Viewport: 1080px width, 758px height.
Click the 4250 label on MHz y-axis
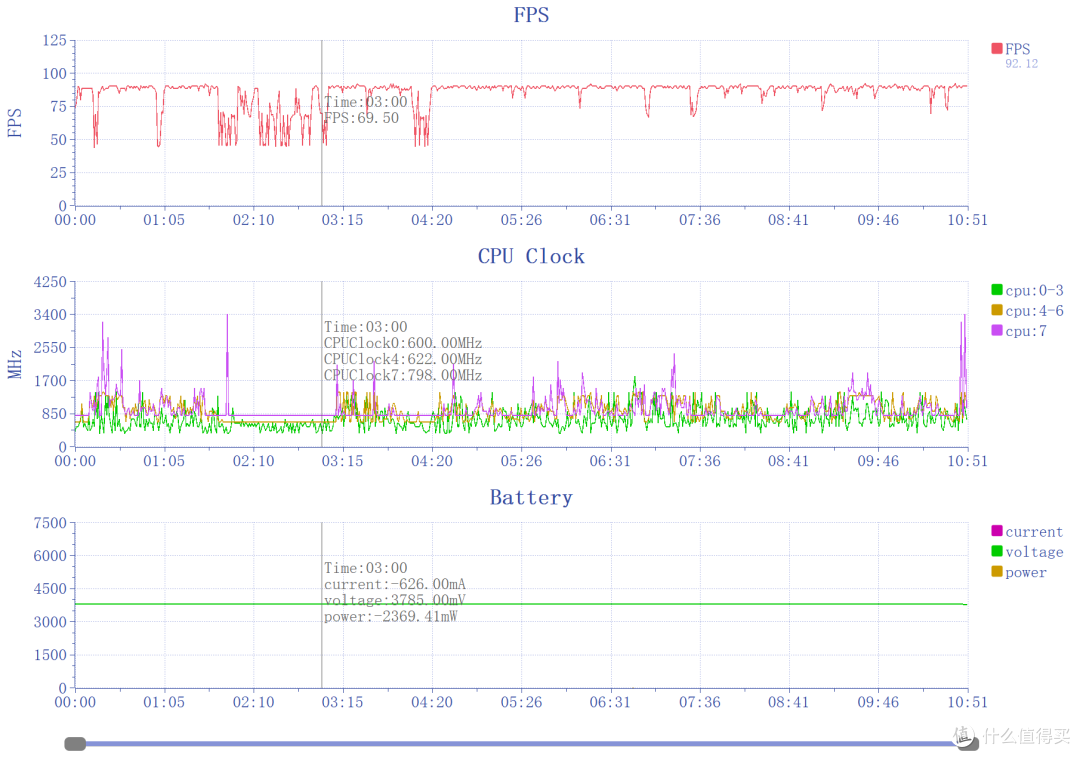[50, 282]
